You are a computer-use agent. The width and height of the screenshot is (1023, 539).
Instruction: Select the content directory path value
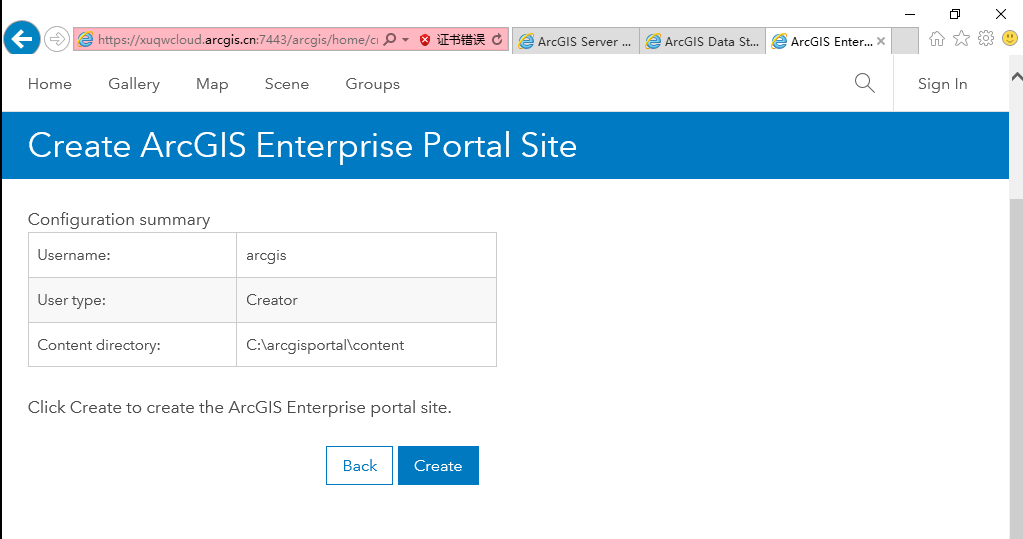325,345
